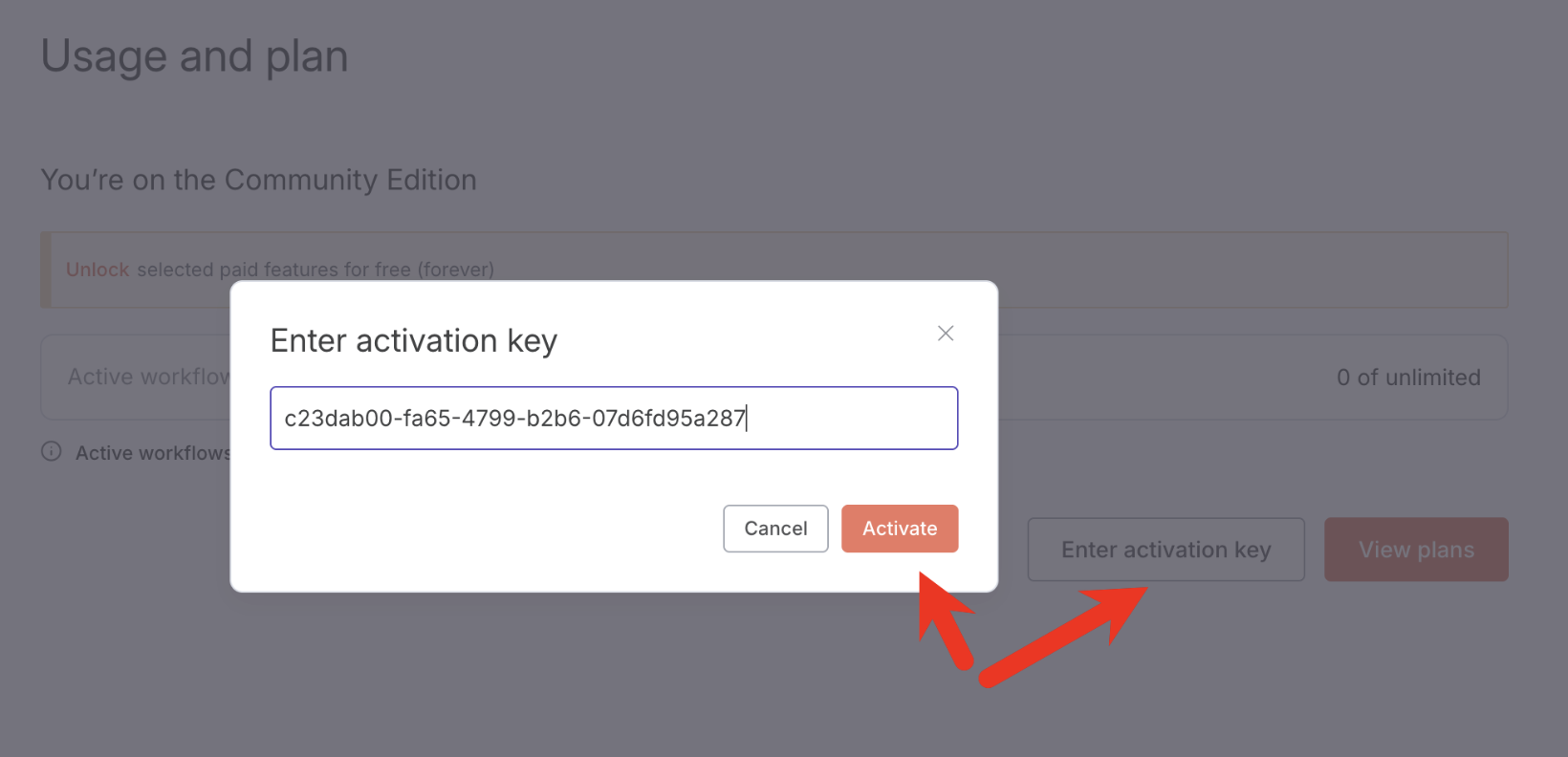The height and width of the screenshot is (757, 1568).
Task: Click the Active workflows text beside the info icon
Action: pos(152,453)
